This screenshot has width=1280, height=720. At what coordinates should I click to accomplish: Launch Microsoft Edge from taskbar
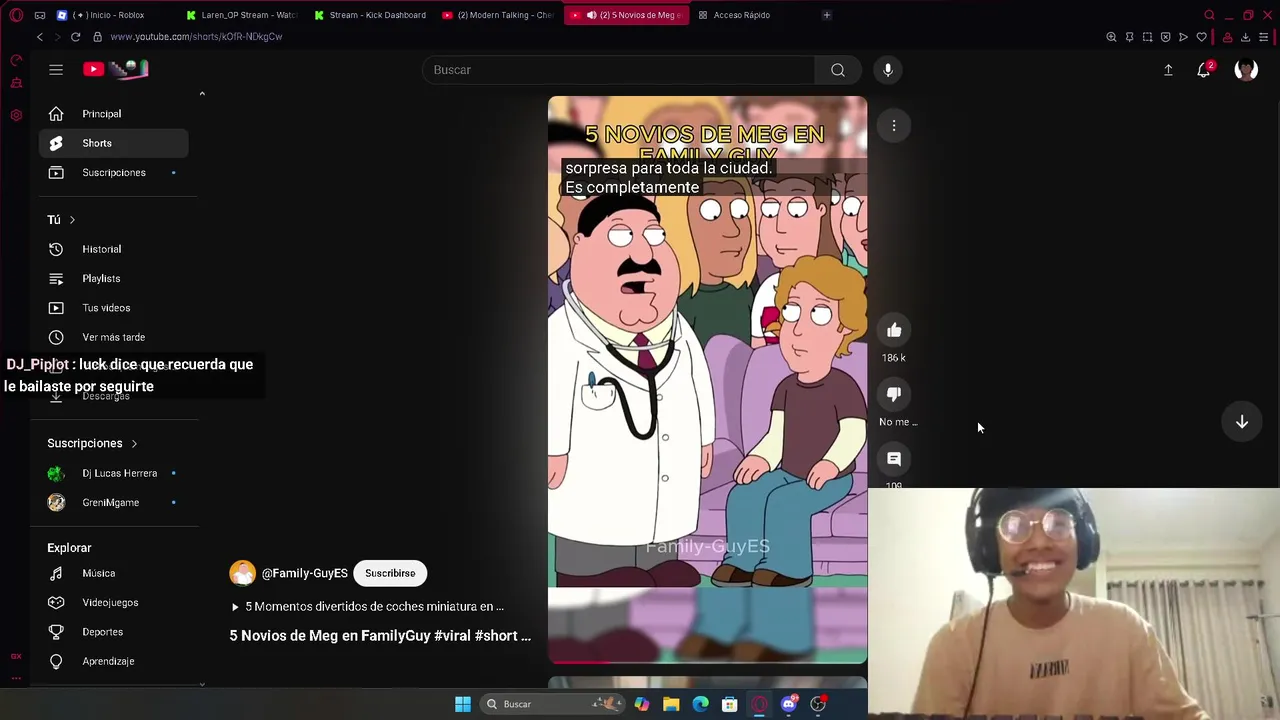[x=700, y=704]
